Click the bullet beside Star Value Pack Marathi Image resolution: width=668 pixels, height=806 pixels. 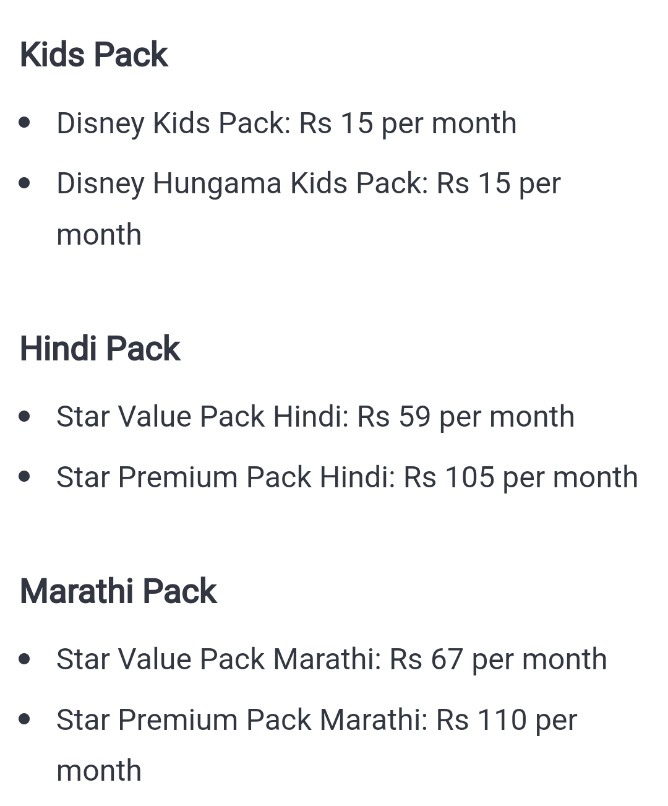25,660
